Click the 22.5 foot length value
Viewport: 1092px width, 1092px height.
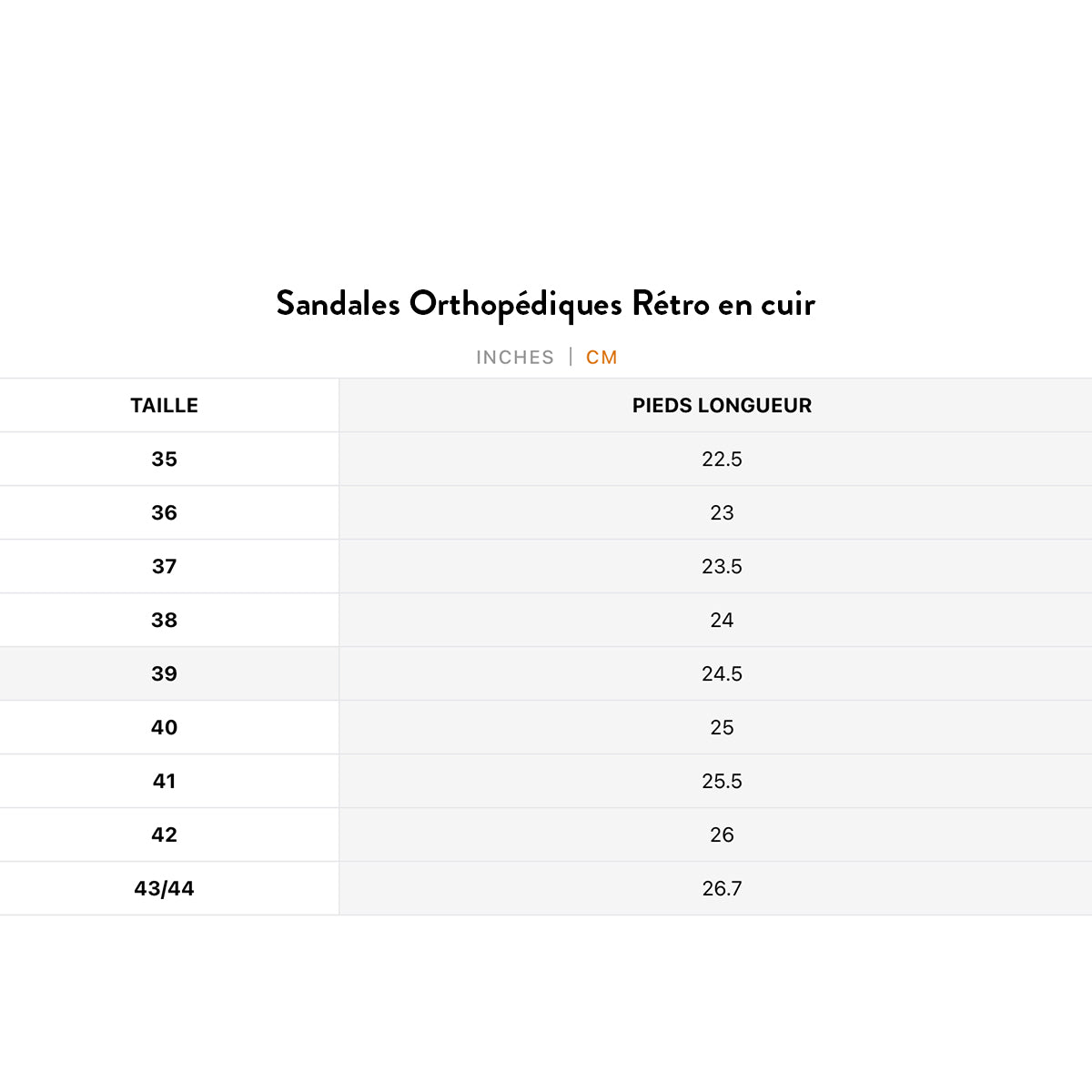coord(722,460)
